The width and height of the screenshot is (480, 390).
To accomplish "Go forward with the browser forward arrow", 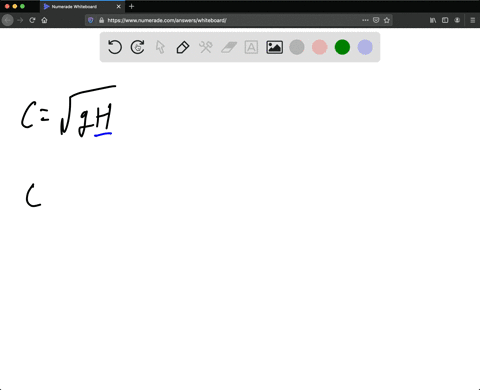I will (20, 20).
